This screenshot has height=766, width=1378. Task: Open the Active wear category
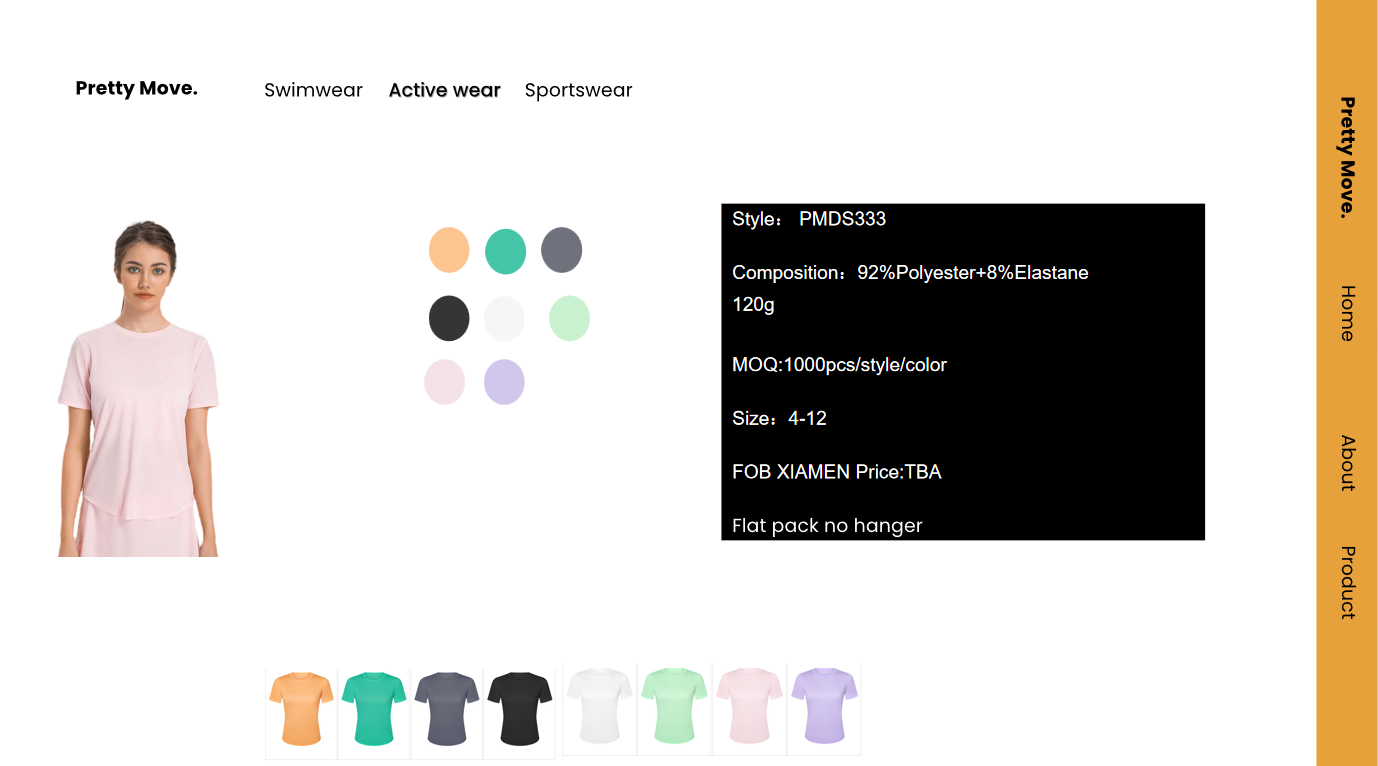(x=444, y=90)
